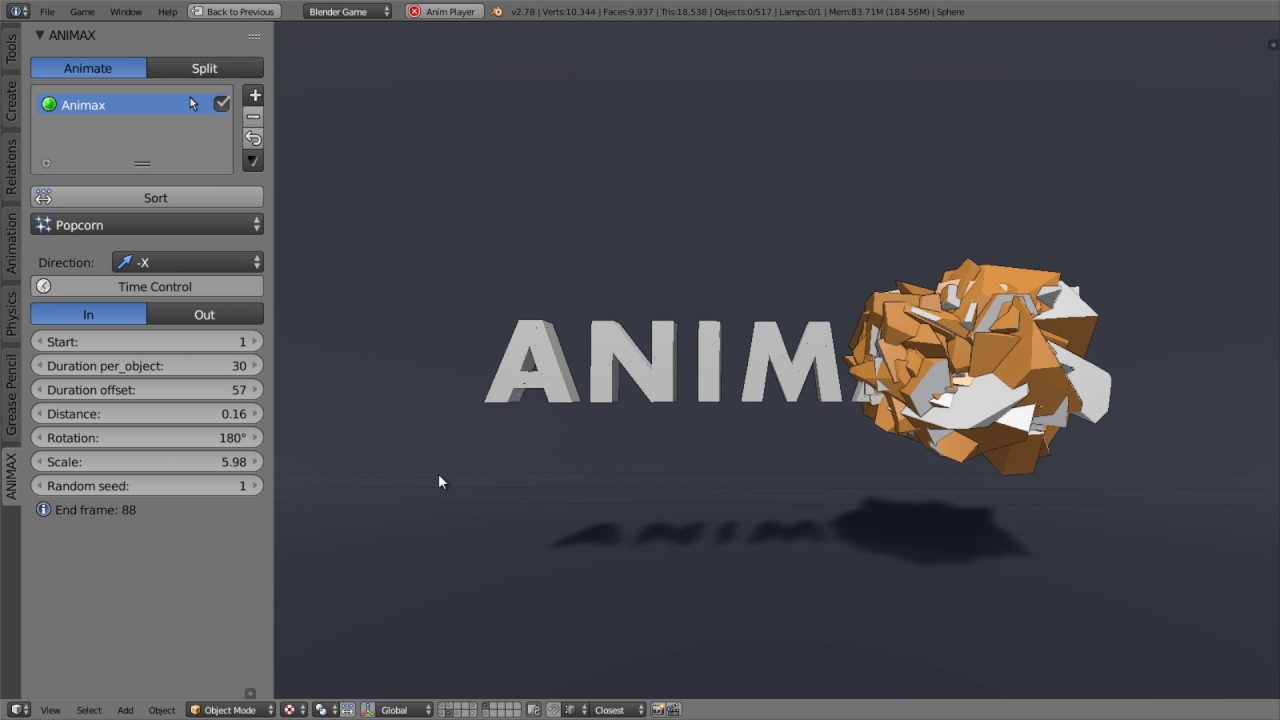Click the Distance slider field
Screen dimensions: 1280x720
point(147,414)
